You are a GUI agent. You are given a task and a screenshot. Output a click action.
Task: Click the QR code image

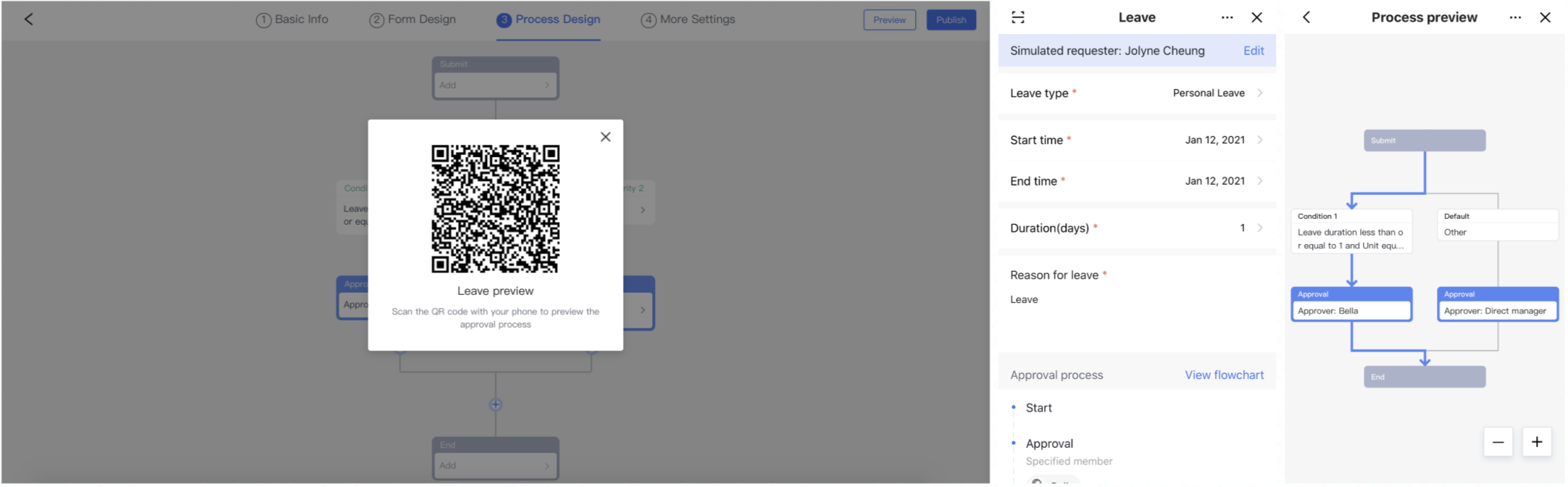pos(495,209)
